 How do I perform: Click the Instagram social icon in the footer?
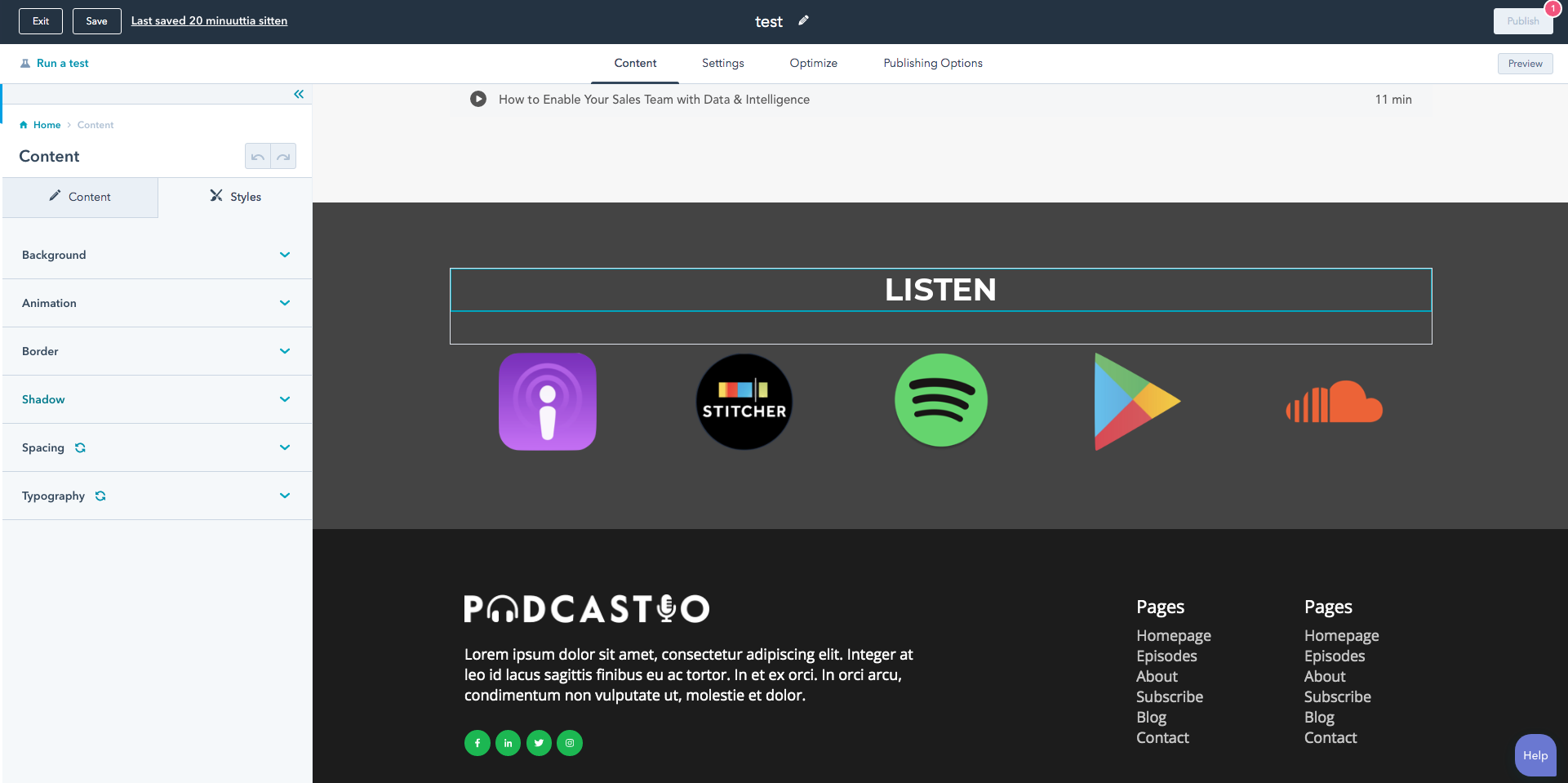click(570, 743)
